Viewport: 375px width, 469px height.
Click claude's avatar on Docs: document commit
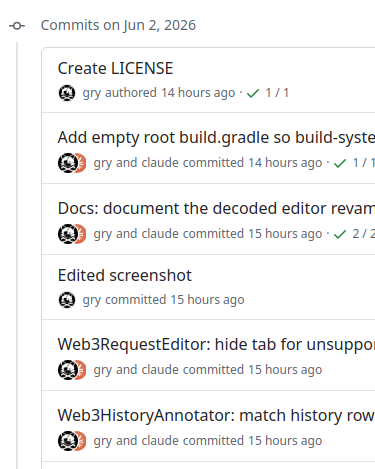coord(82,234)
